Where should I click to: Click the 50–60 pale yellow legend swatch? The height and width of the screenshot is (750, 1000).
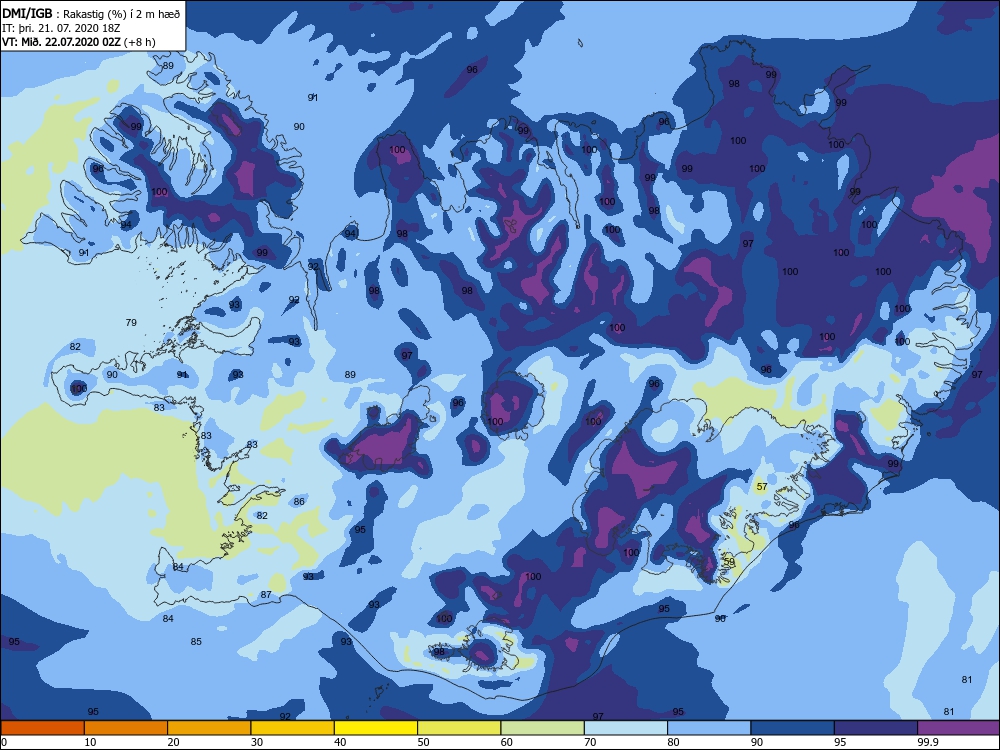459,728
